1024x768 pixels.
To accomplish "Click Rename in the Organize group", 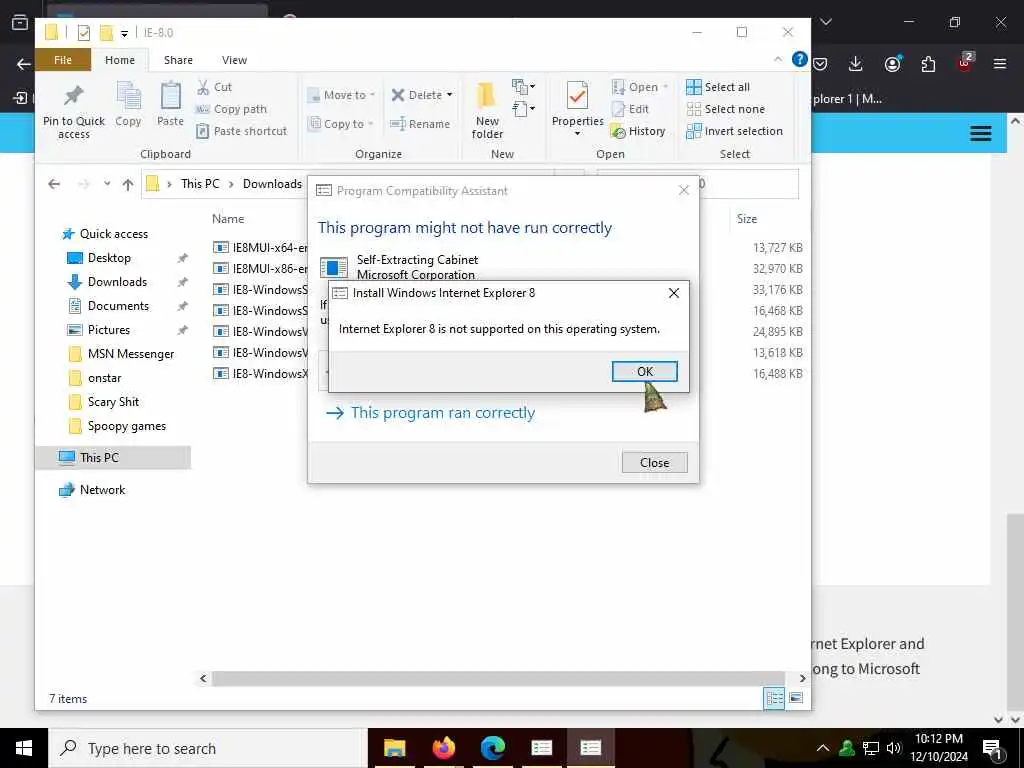I will tap(420, 123).
